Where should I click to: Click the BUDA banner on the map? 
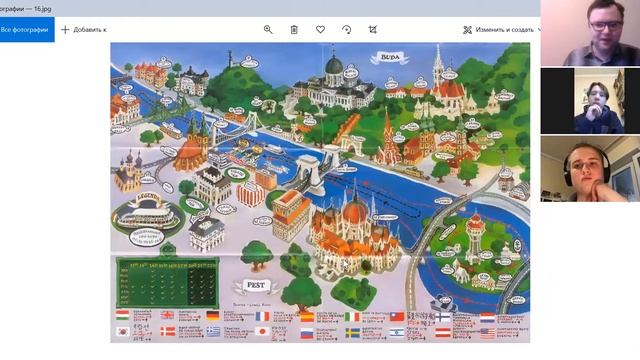click(390, 58)
